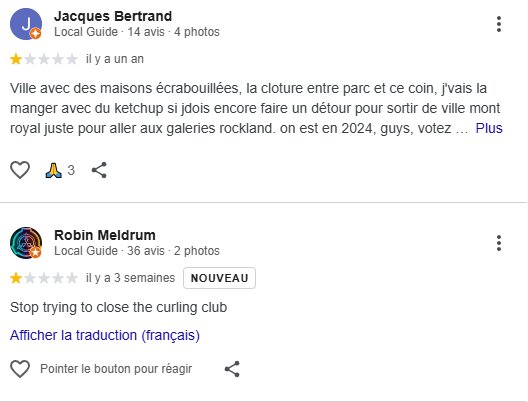This screenshot has height=402, width=528.
Task: Open Robin Meldrum's profile avatar
Action: tap(26, 243)
